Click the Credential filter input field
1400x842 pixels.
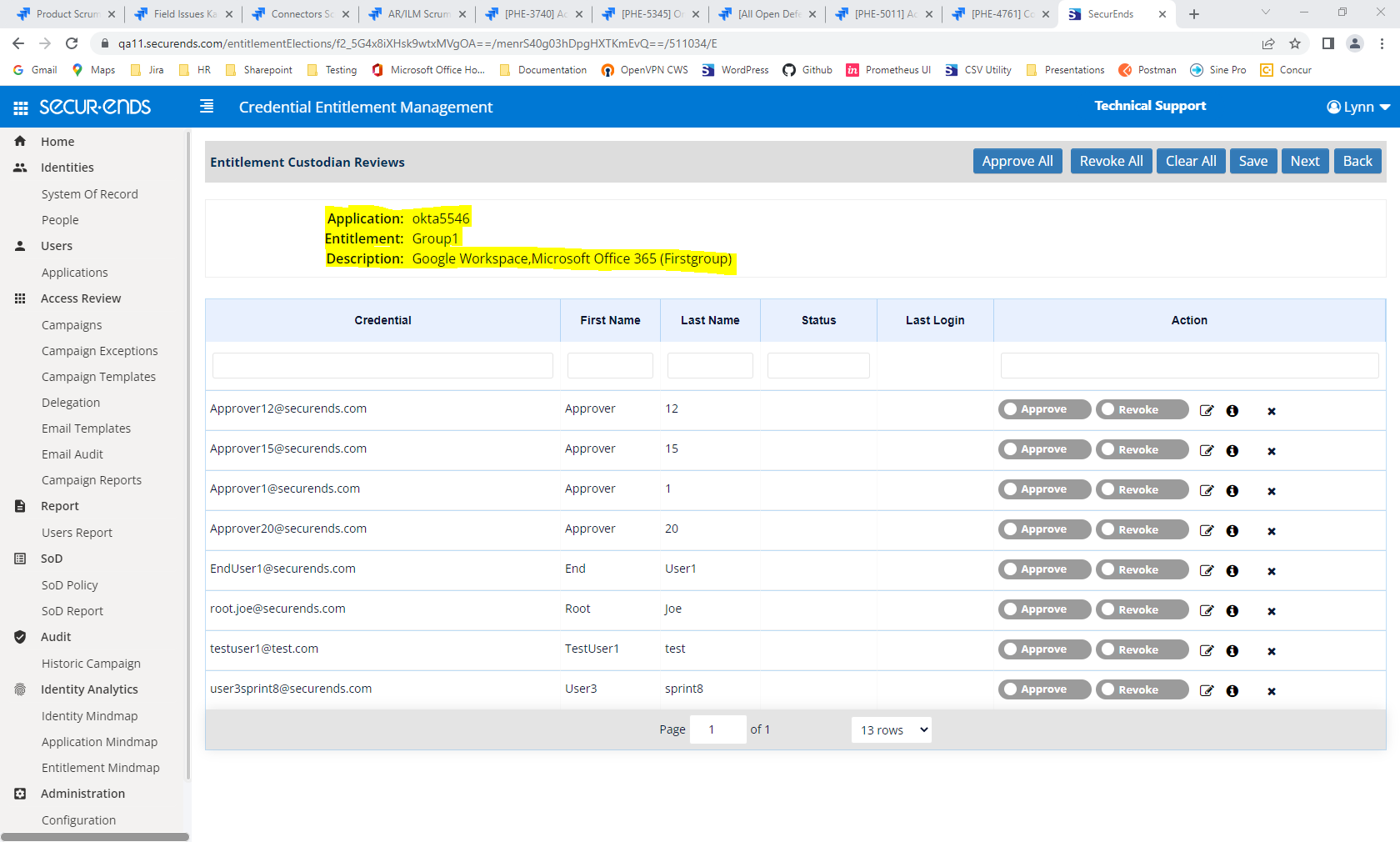382,365
